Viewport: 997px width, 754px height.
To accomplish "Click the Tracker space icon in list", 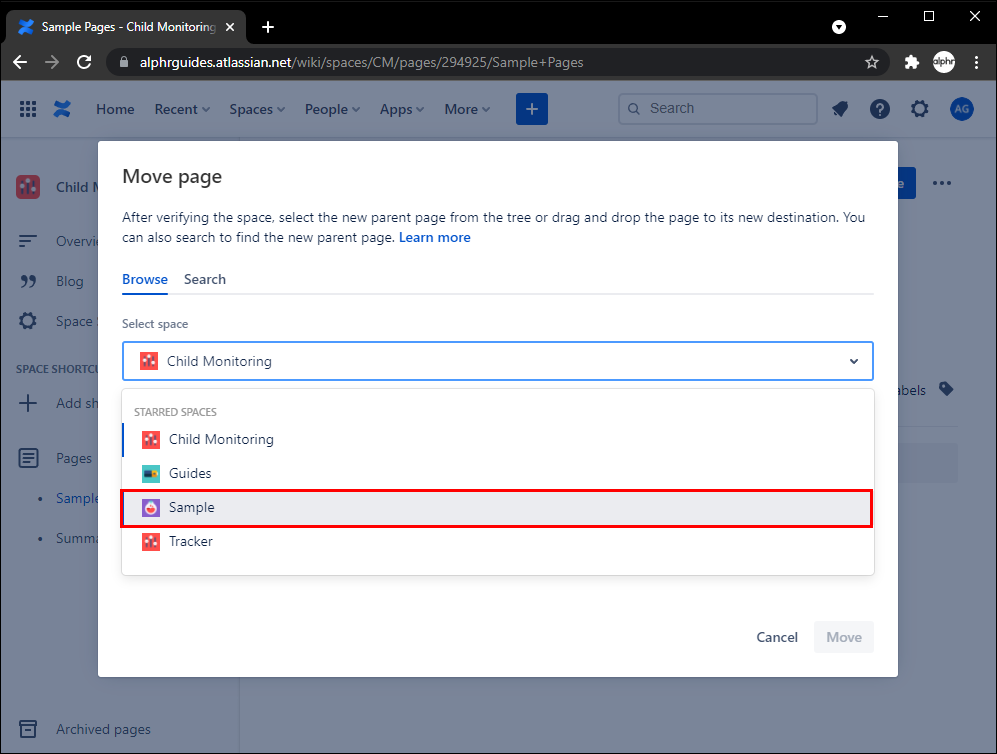I will coord(151,542).
